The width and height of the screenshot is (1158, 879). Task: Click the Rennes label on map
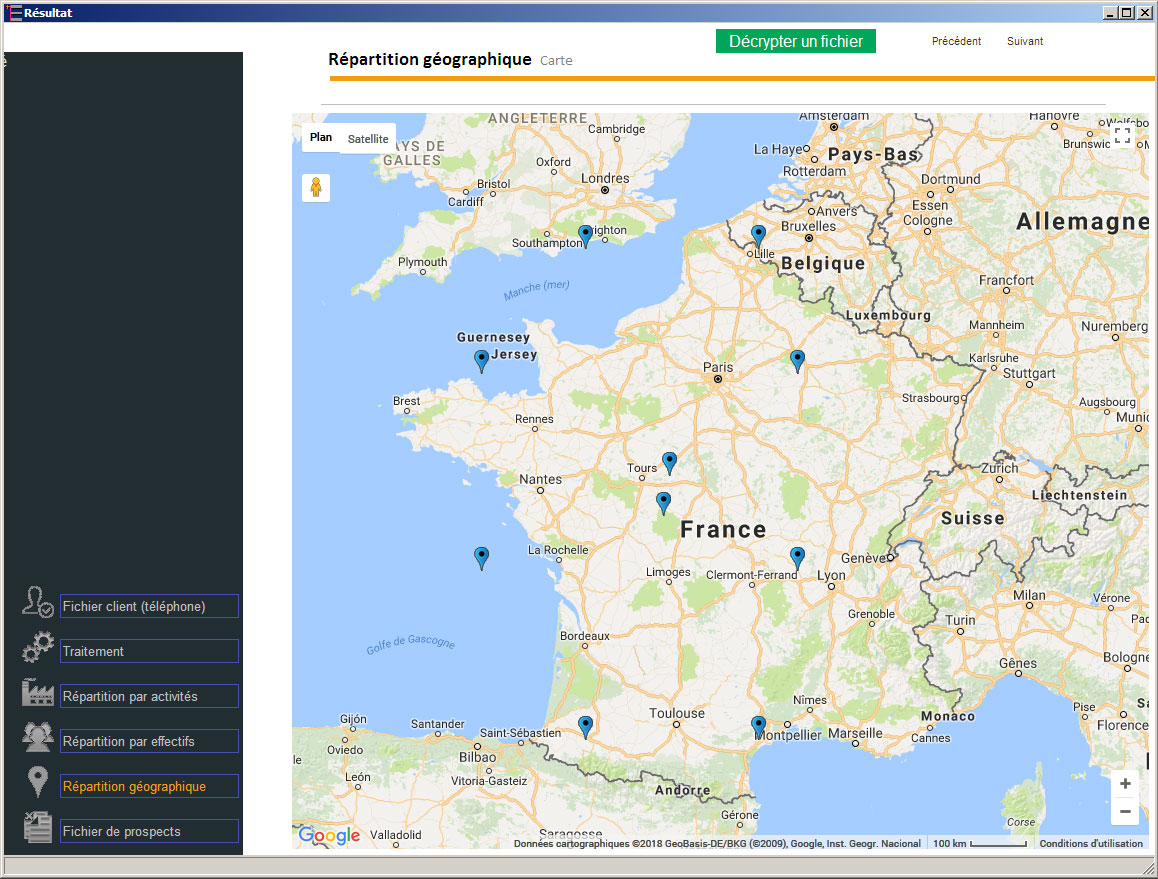[534, 419]
